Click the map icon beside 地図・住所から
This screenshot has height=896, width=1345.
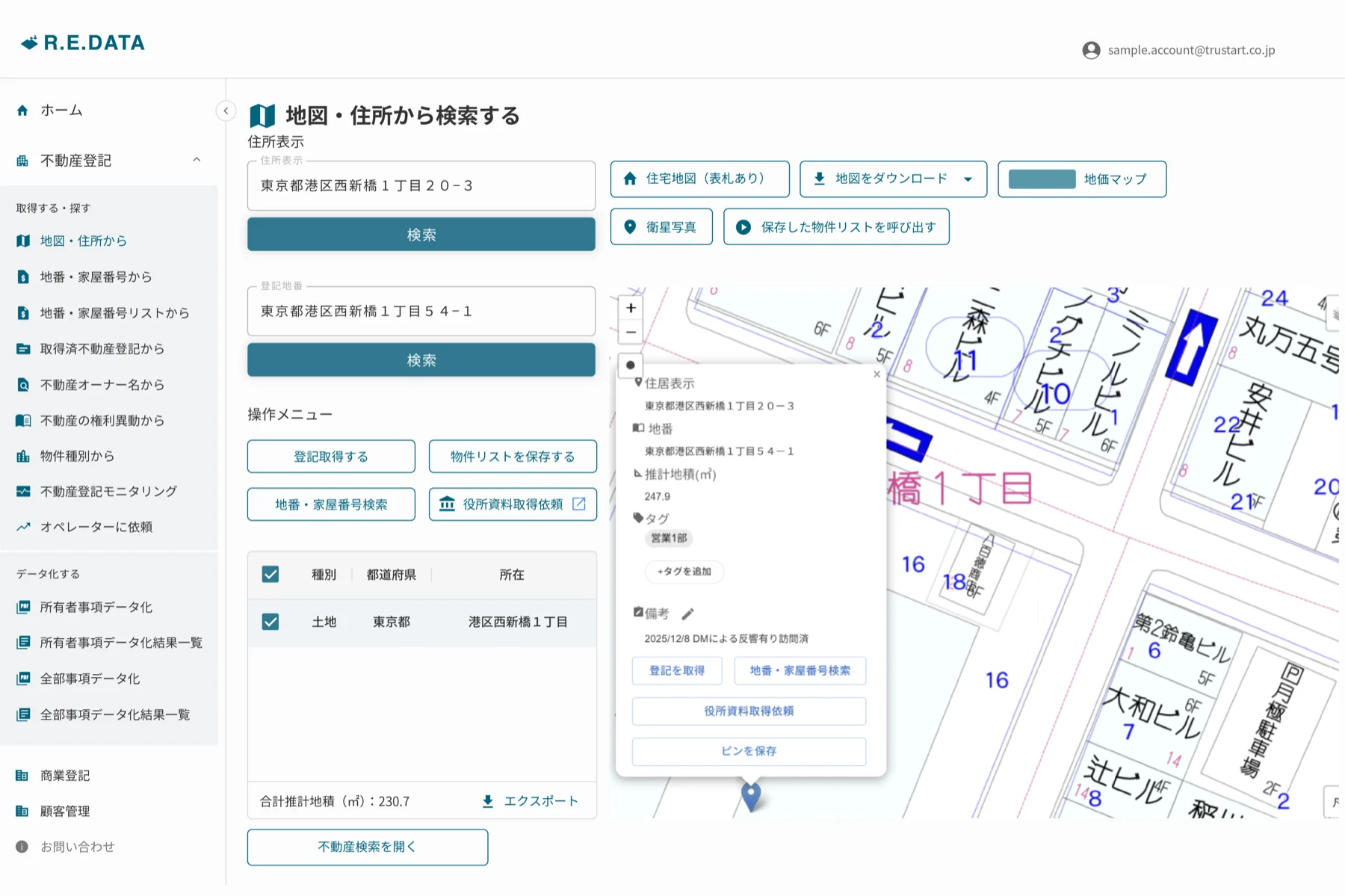[23, 241]
